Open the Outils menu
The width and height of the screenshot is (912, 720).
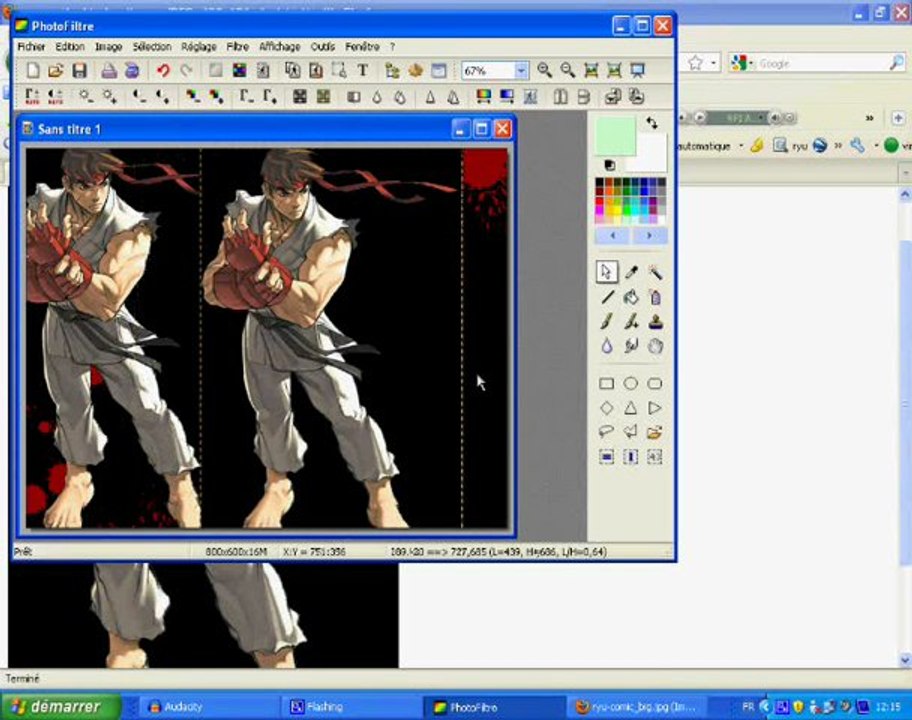[323, 47]
